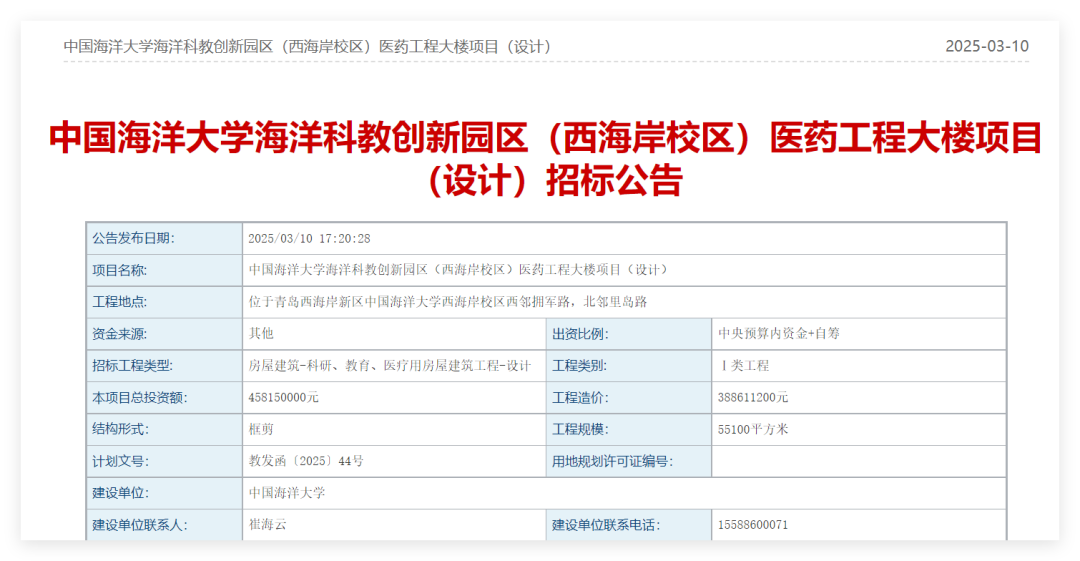
Task: Click the 建设单位联系电话 label
Action: (x=605, y=524)
